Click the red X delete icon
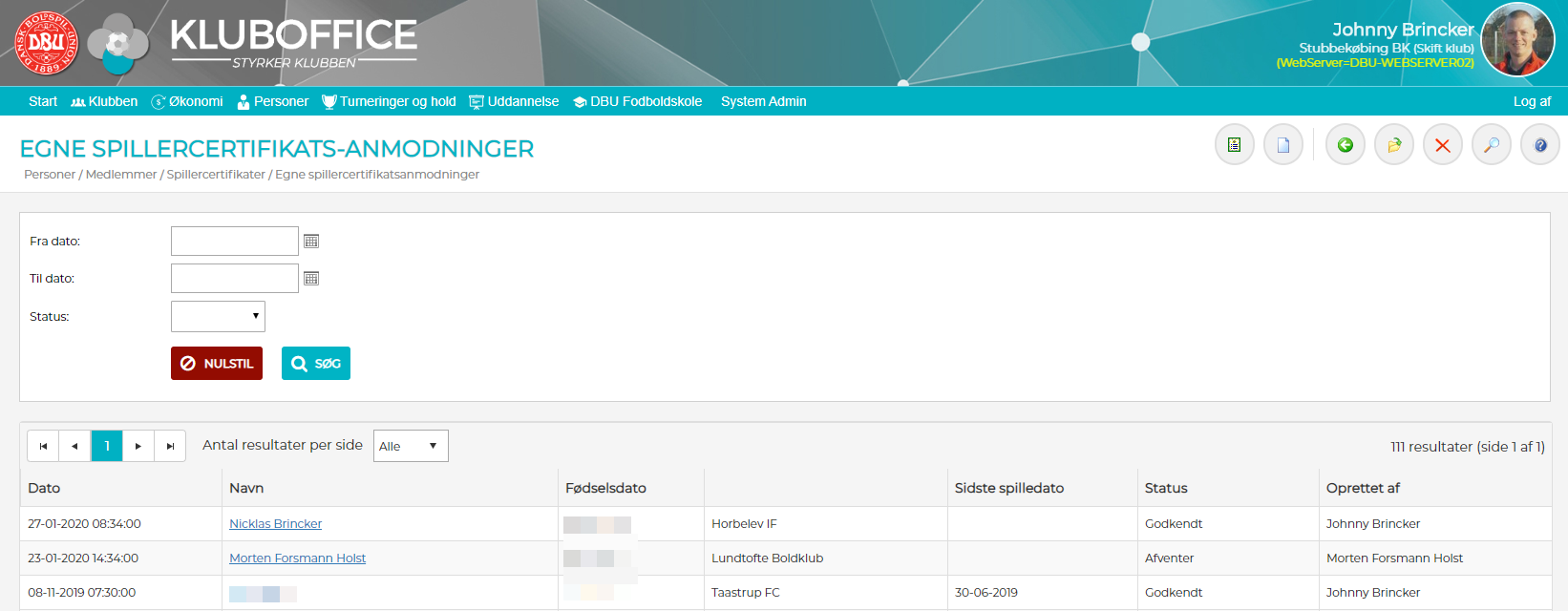Image resolution: width=1568 pixels, height=611 pixels. [1442, 145]
